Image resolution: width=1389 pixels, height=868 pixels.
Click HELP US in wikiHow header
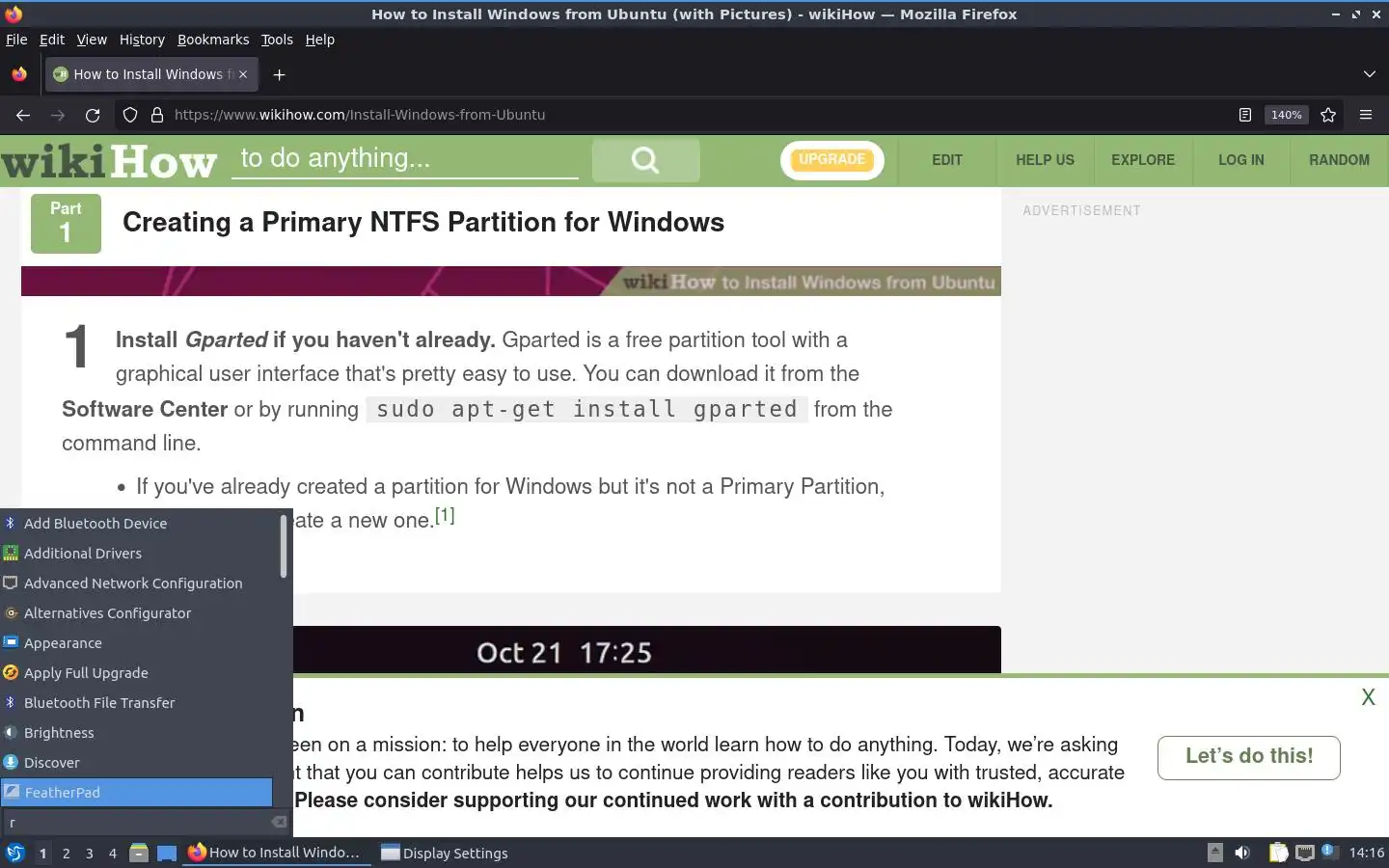coord(1045,160)
